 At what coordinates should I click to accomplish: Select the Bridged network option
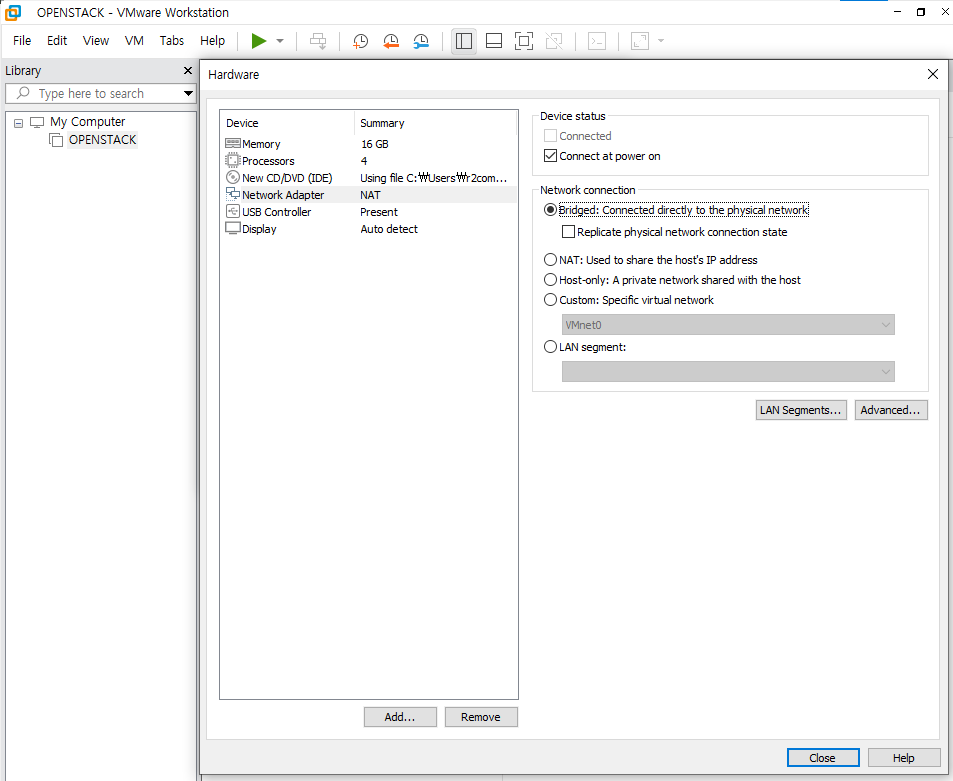(551, 210)
